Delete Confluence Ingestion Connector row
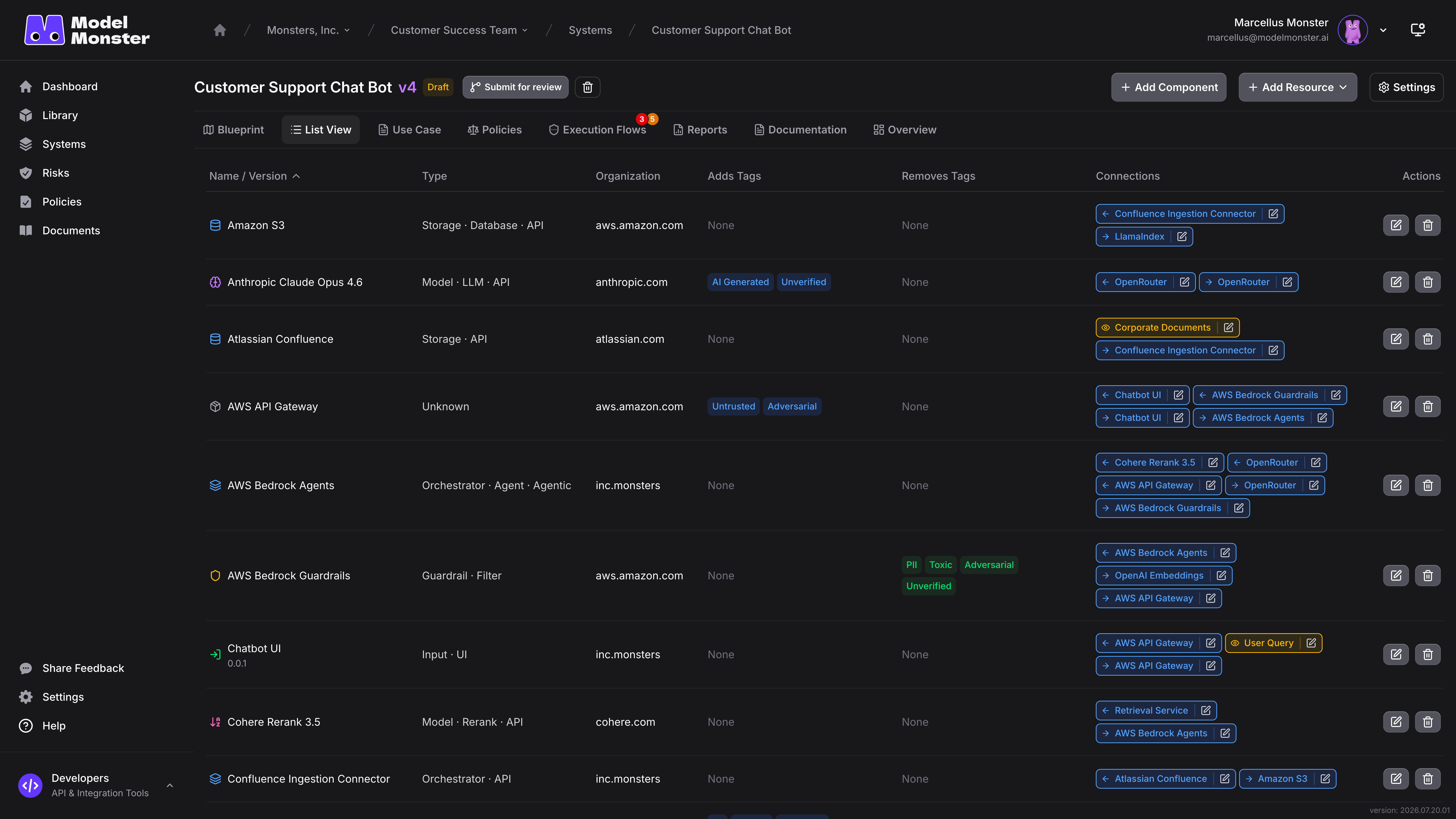This screenshot has width=1456, height=819. coord(1428,779)
